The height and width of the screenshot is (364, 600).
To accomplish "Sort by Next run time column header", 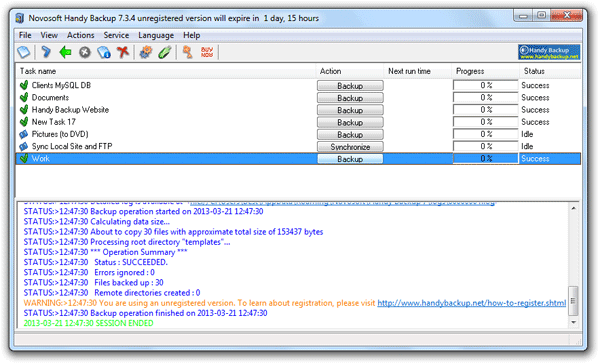I will coord(418,71).
